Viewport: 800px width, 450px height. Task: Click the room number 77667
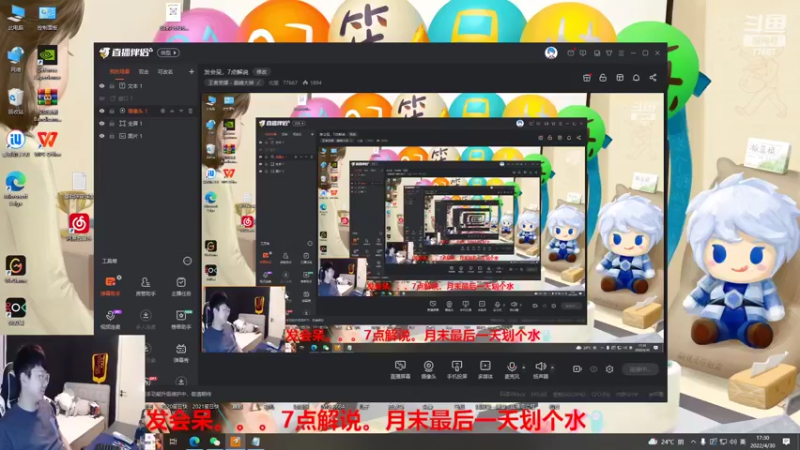pos(290,83)
